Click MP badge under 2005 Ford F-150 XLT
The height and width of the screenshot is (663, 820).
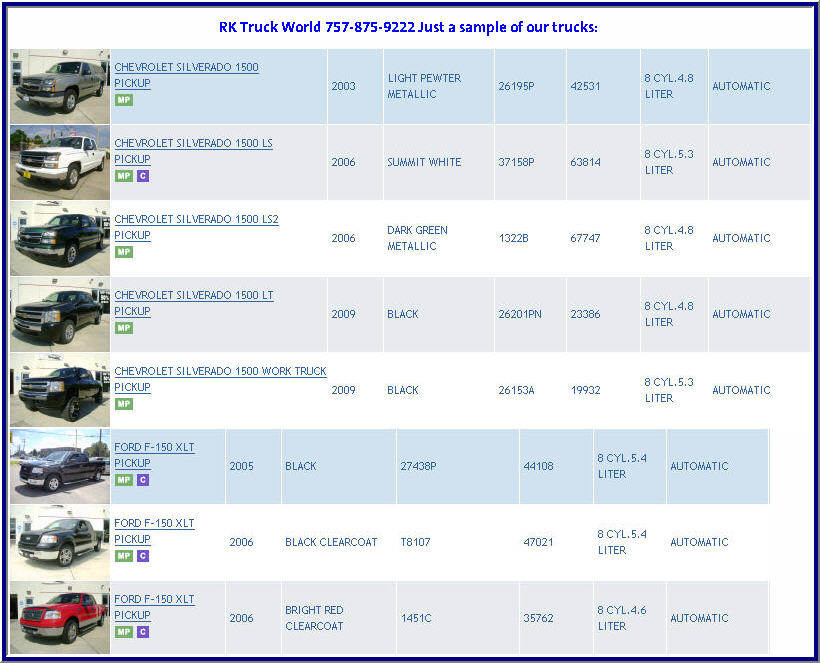click(x=124, y=479)
